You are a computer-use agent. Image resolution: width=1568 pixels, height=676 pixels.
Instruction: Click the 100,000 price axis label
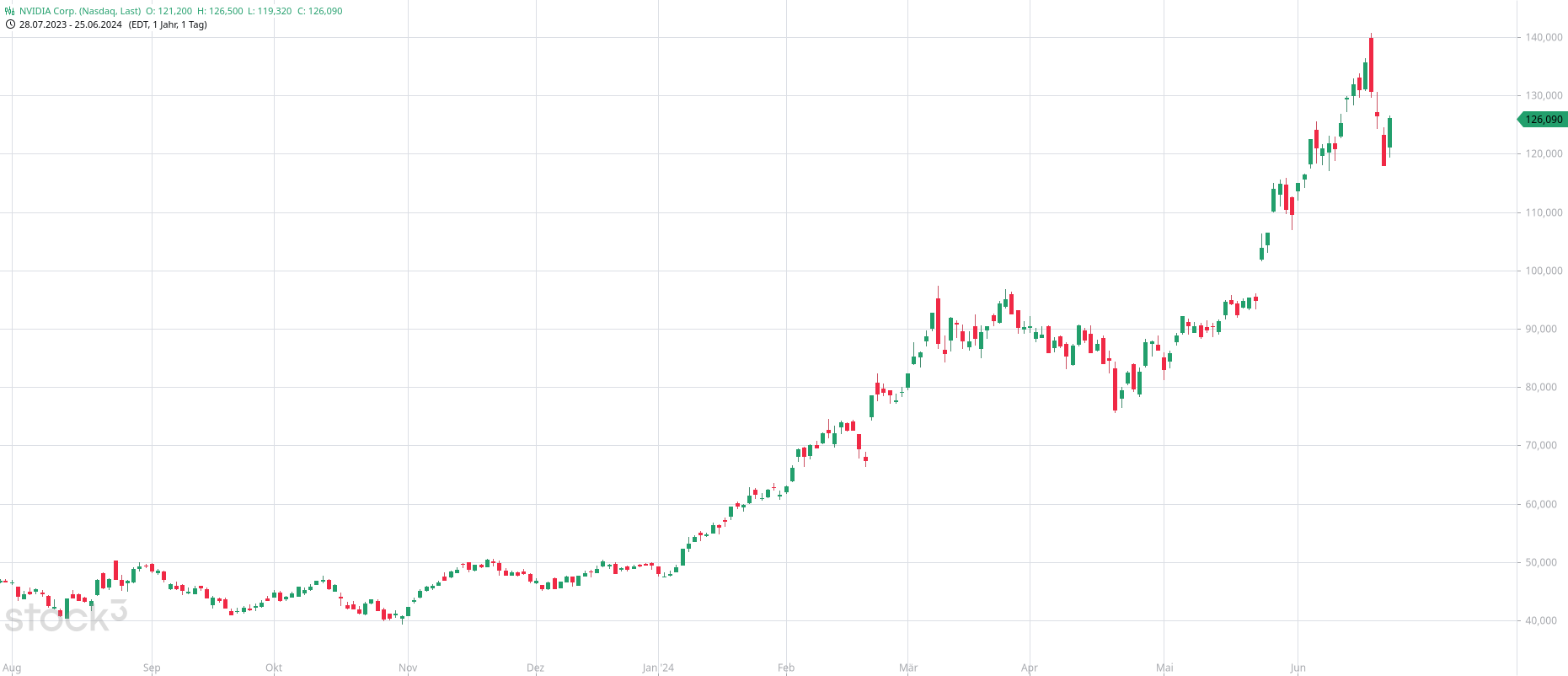point(1544,271)
